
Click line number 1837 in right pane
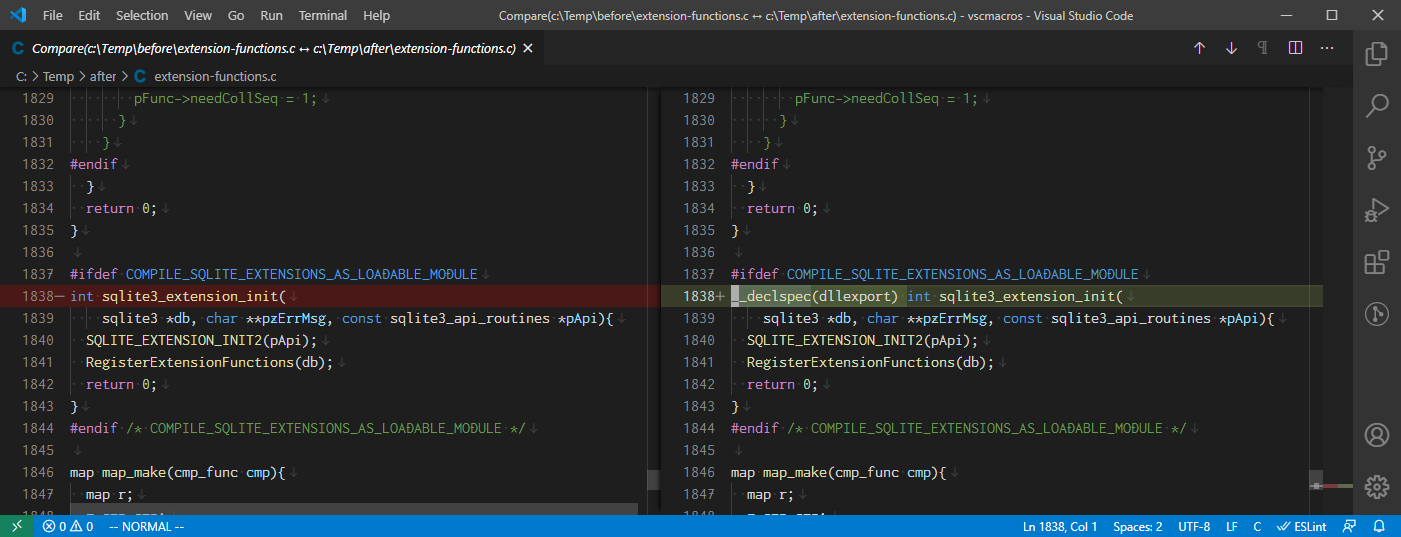[x=699, y=274]
